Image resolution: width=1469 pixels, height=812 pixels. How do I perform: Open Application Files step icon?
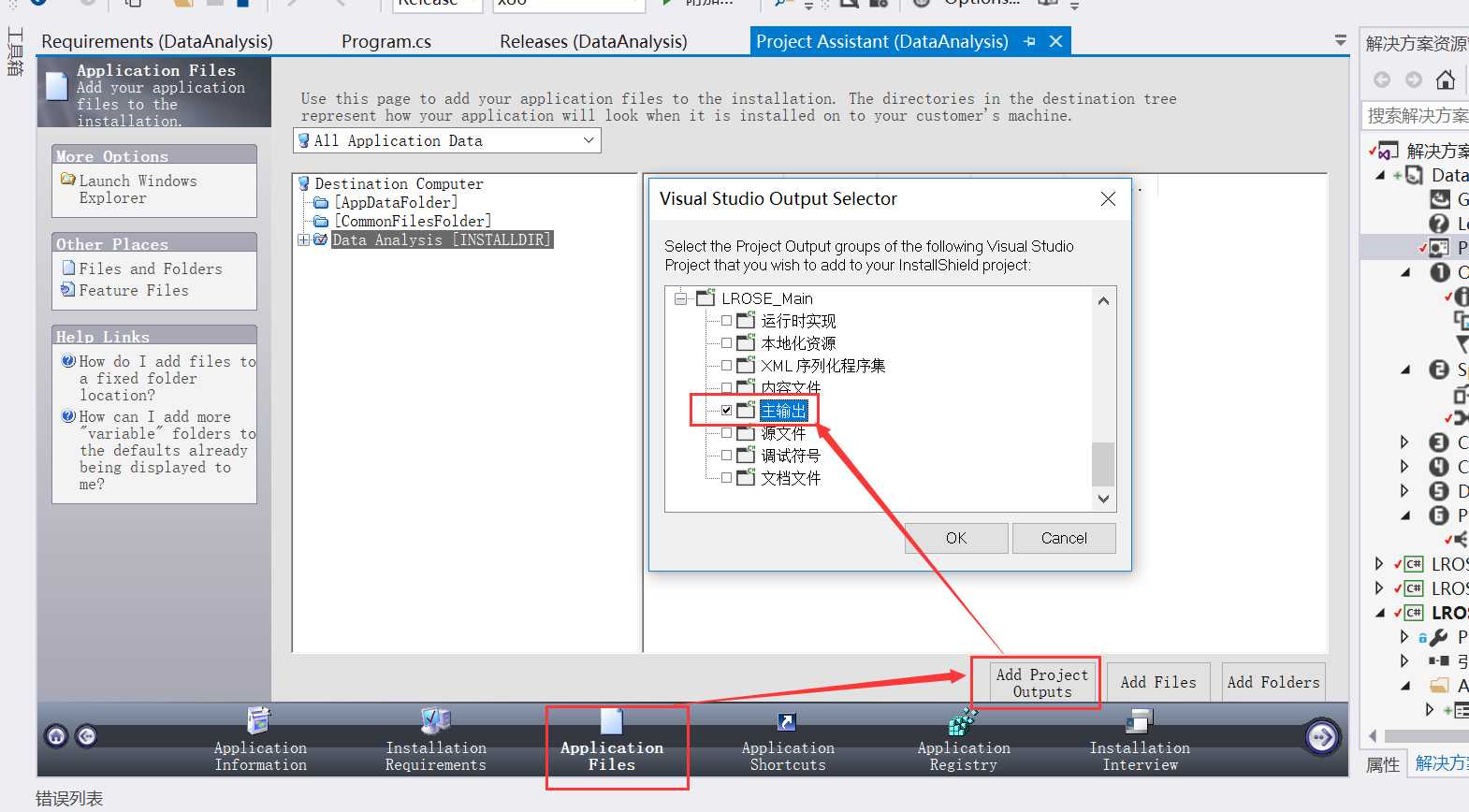pyautogui.click(x=612, y=720)
